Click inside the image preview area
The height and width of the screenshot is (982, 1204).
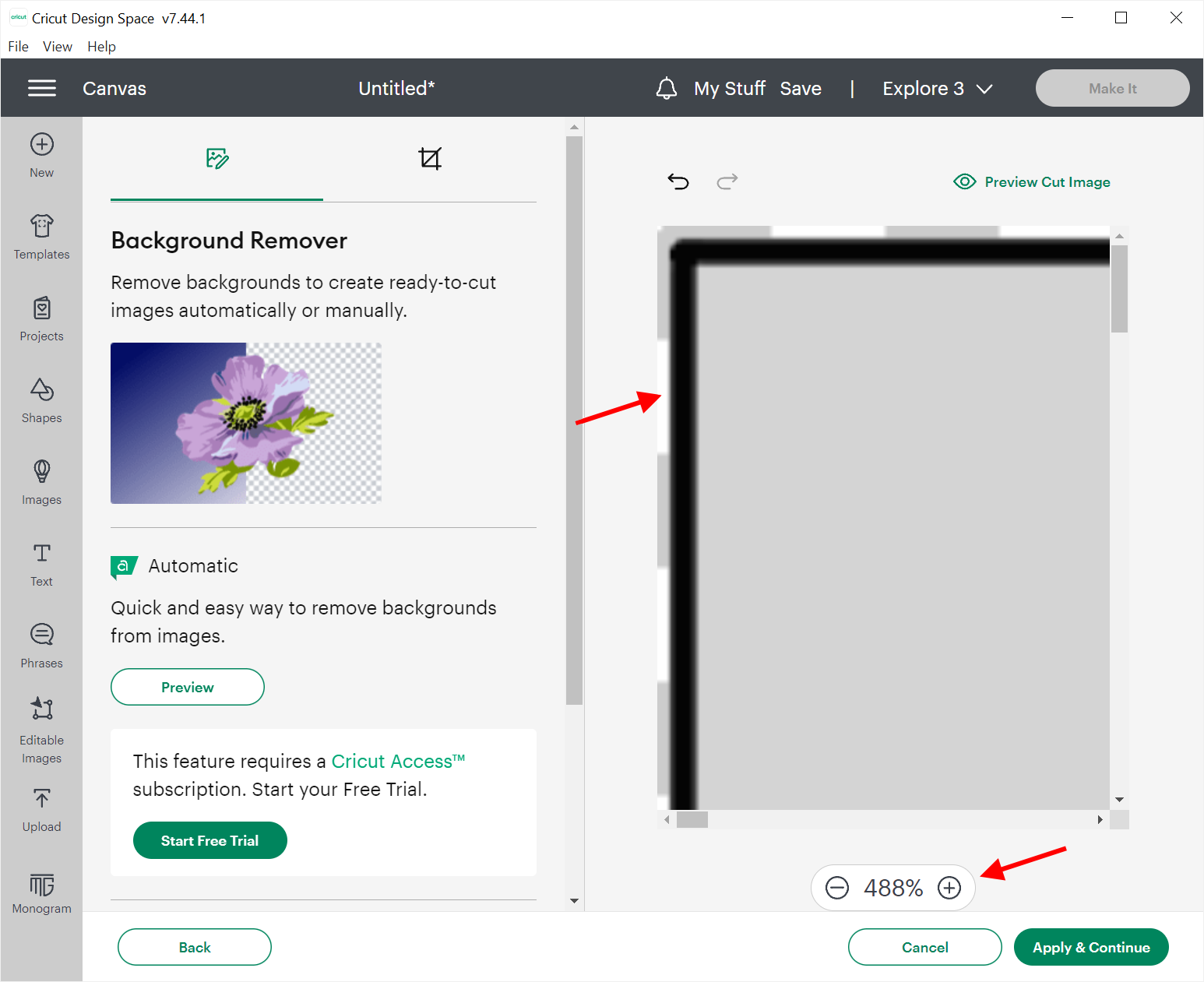884,518
